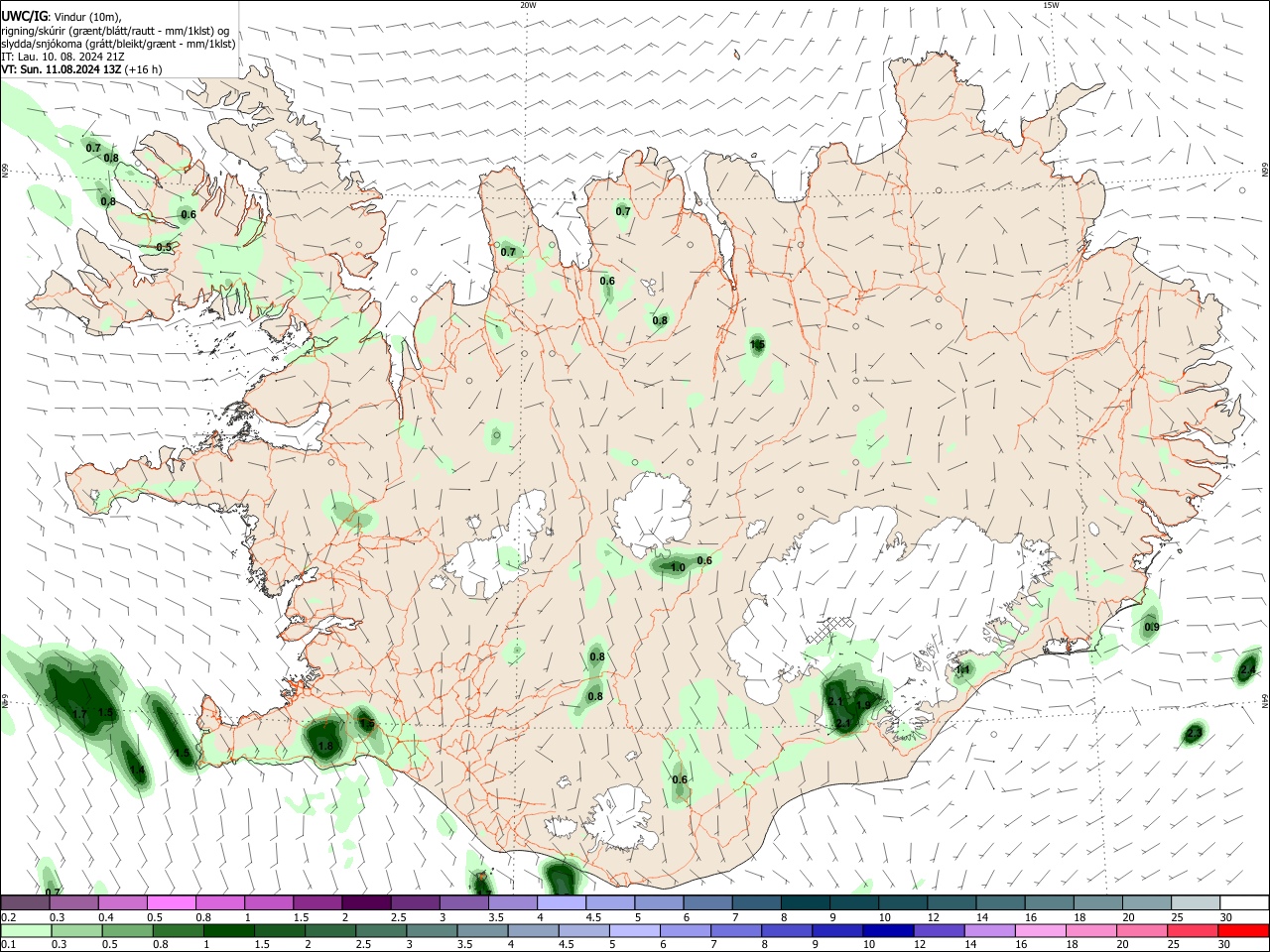Select the '1.9' precipitation value on the map
Image resolution: width=1270 pixels, height=952 pixels.
pyautogui.click(x=863, y=705)
